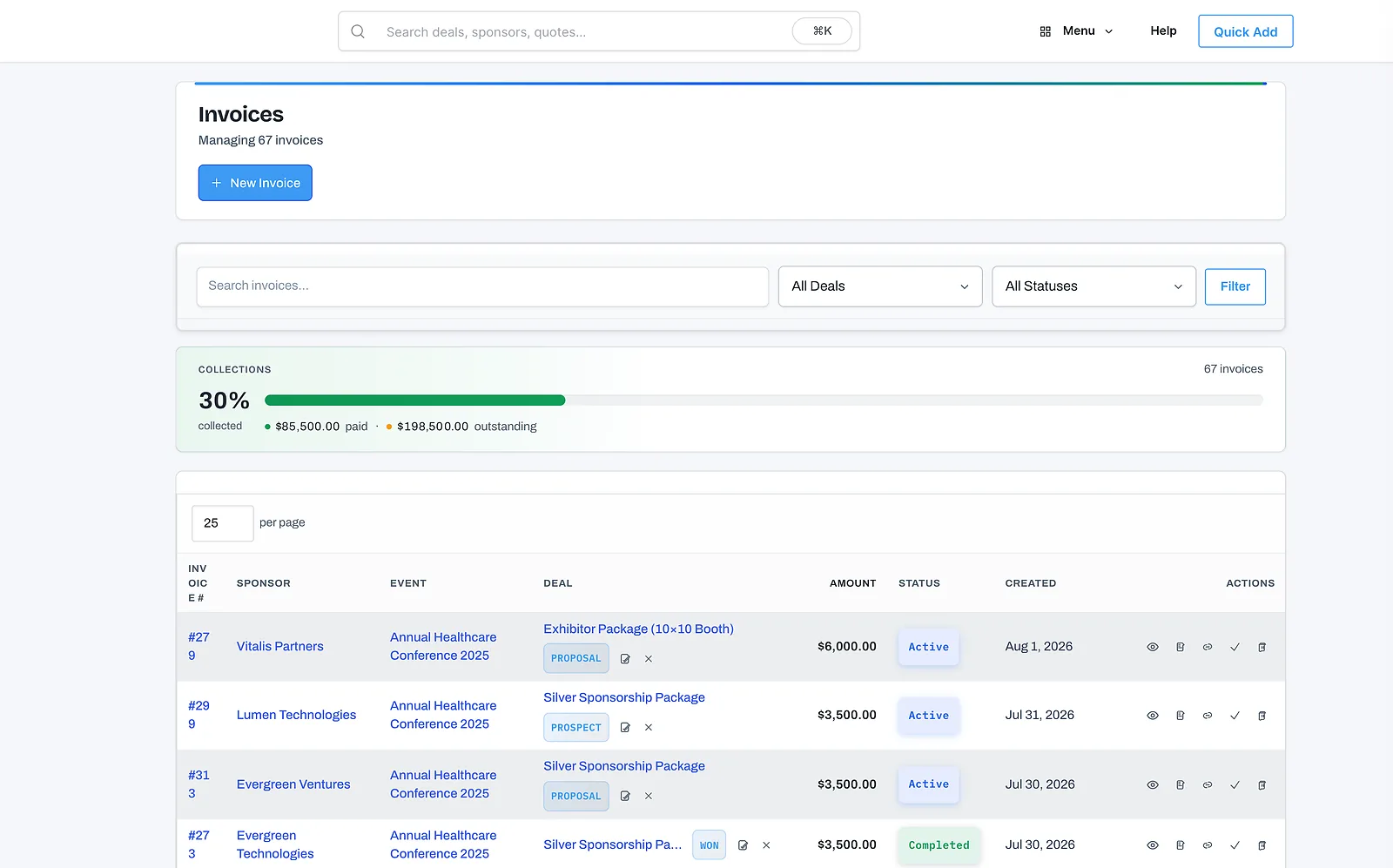Delete invoice #279 using trash icon

1262,647
